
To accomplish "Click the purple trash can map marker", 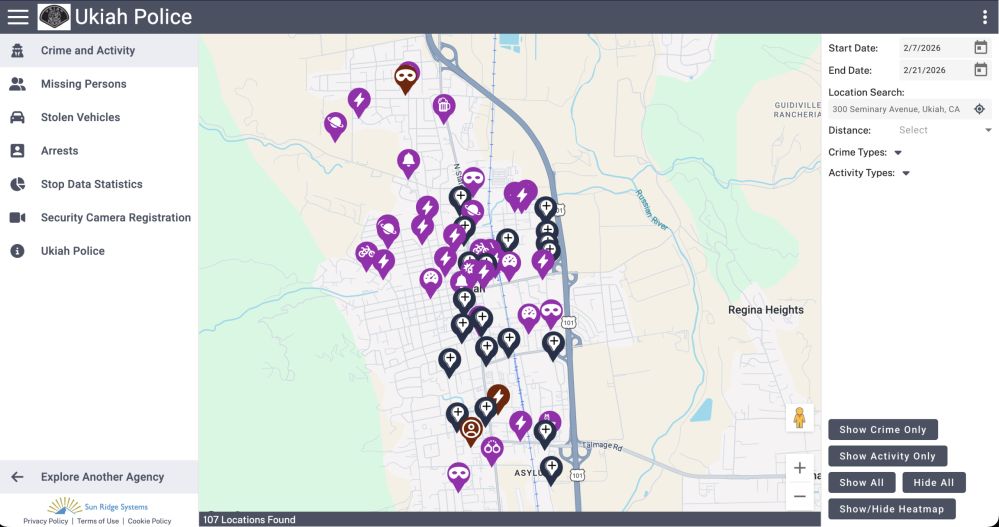I will tap(443, 106).
